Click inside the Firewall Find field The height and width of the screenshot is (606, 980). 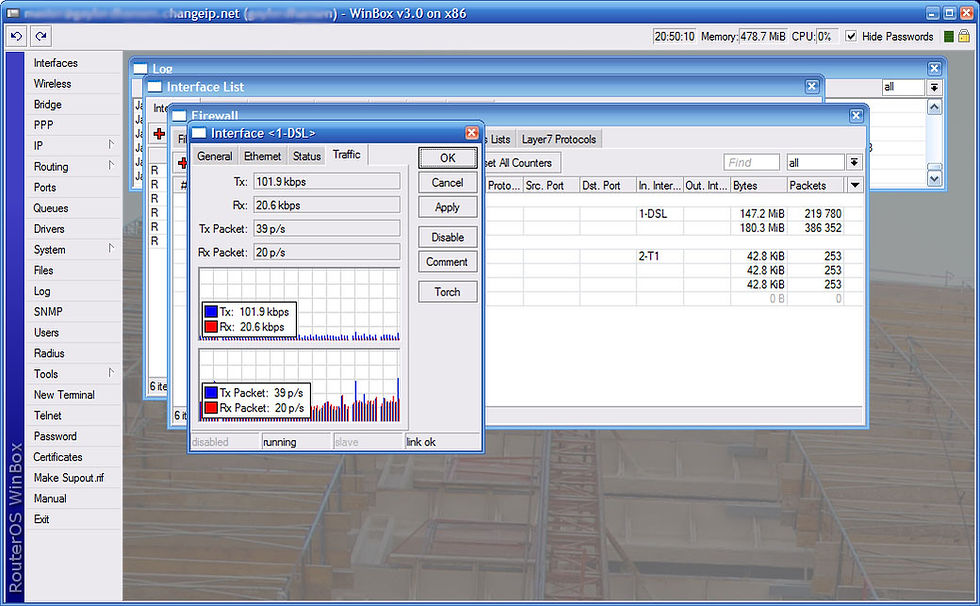[x=751, y=162]
